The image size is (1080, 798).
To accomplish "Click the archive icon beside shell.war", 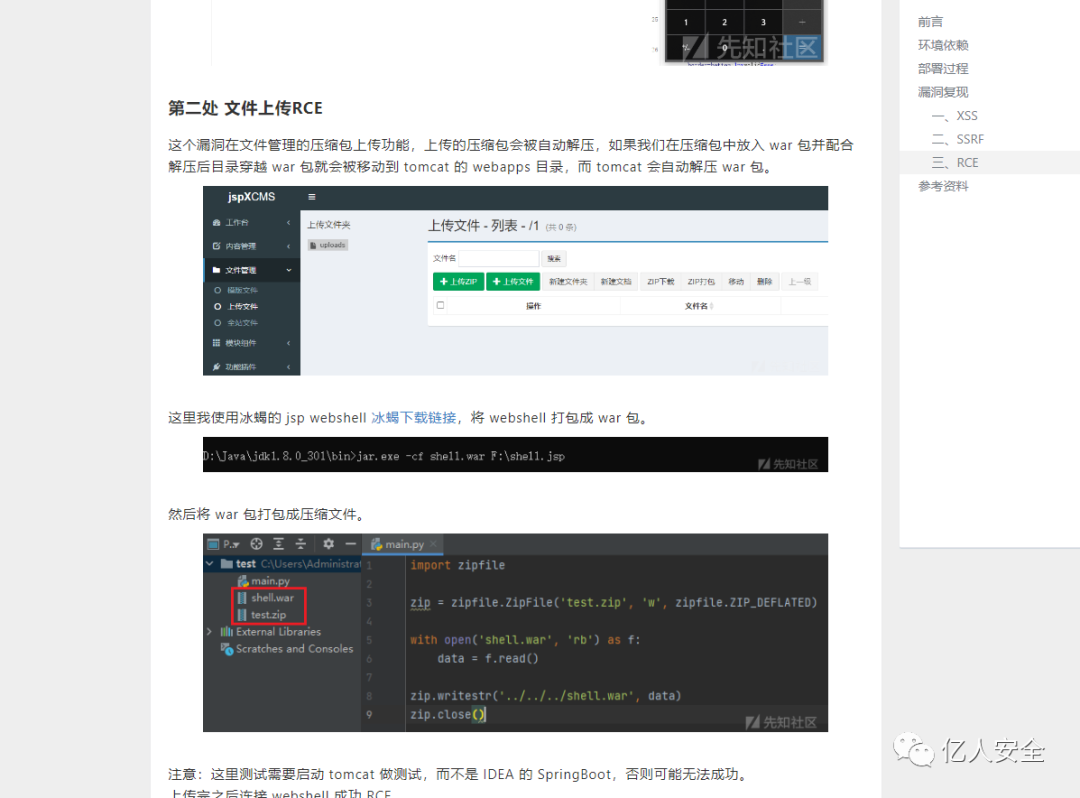I will point(242,598).
